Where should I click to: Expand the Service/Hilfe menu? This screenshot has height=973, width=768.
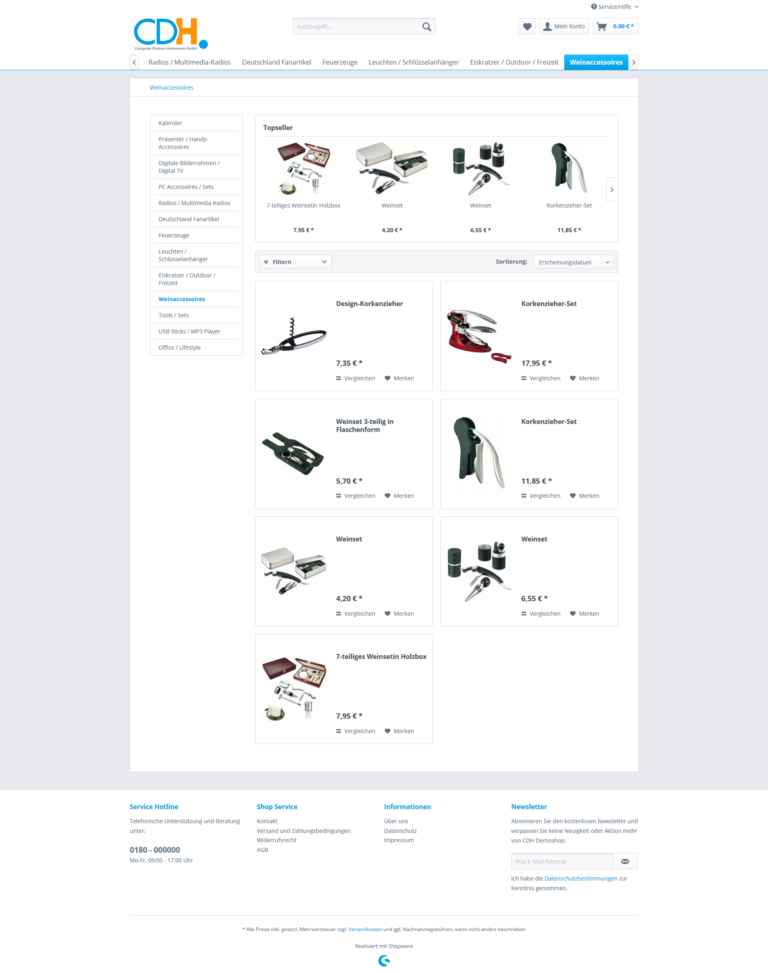pos(614,6)
